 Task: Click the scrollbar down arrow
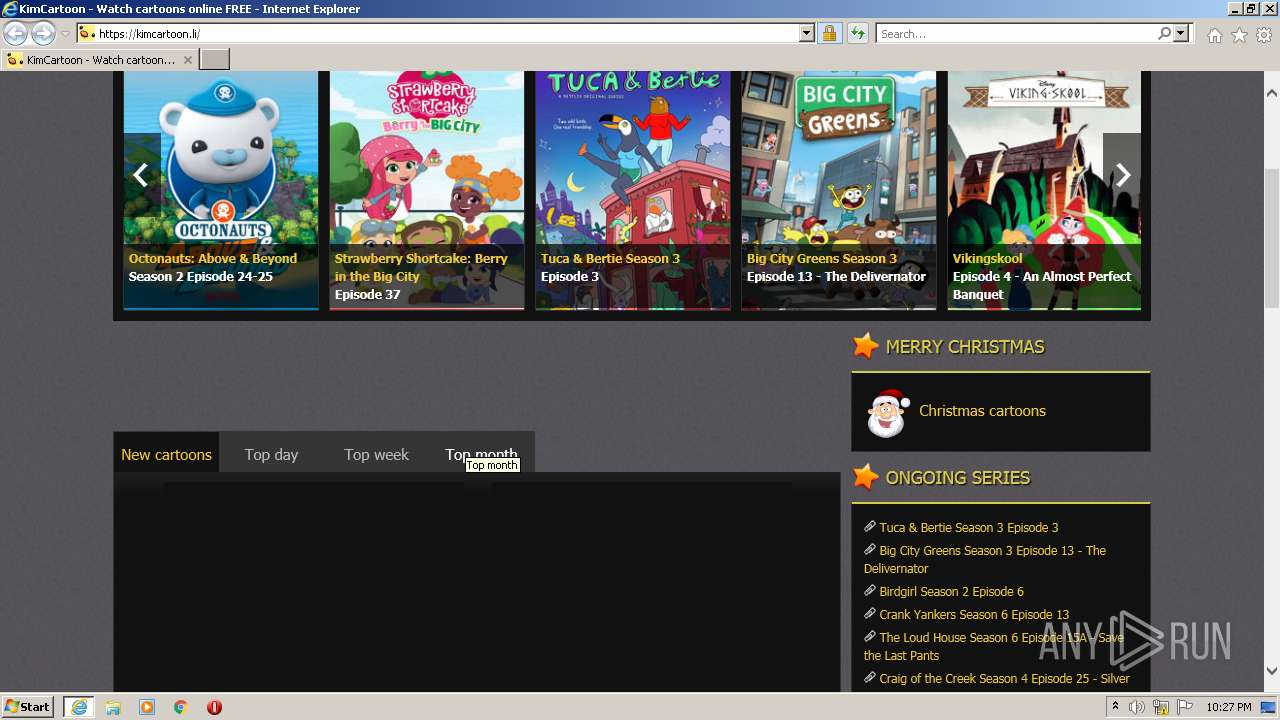[x=1272, y=671]
